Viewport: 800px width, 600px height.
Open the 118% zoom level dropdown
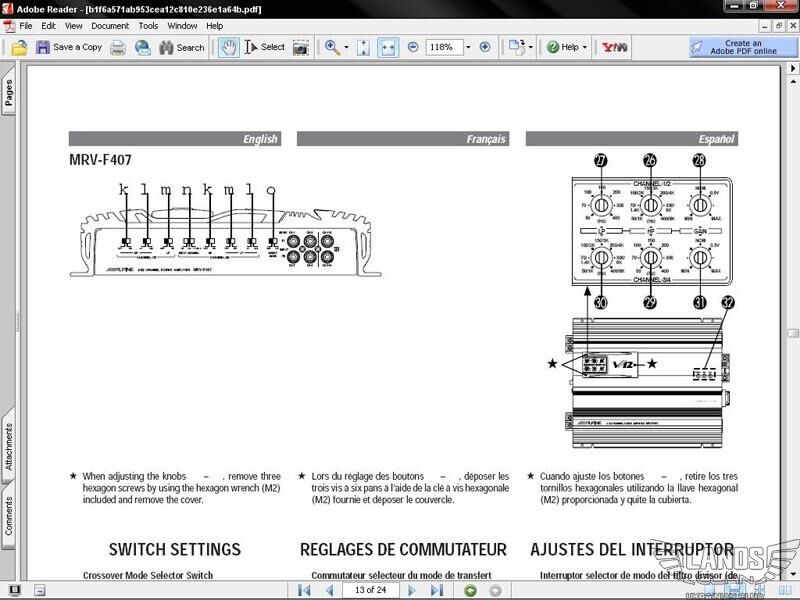pos(468,47)
